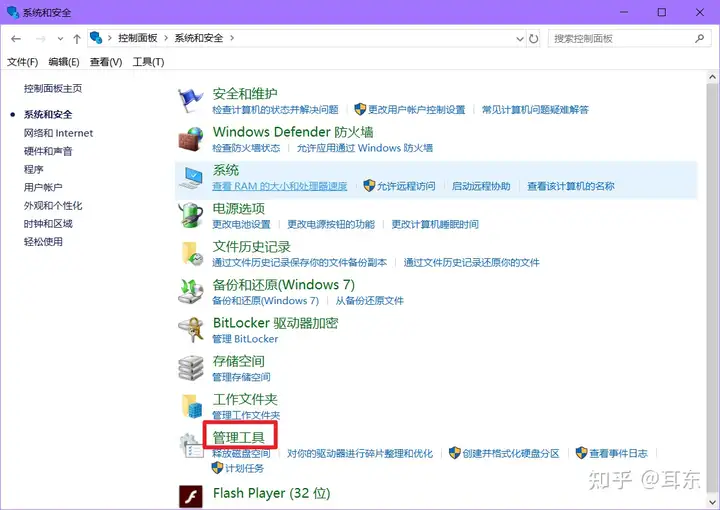The height and width of the screenshot is (510, 720).
Task: Click 查看 RAM 的大小和处理器速度 link
Action: point(280,186)
